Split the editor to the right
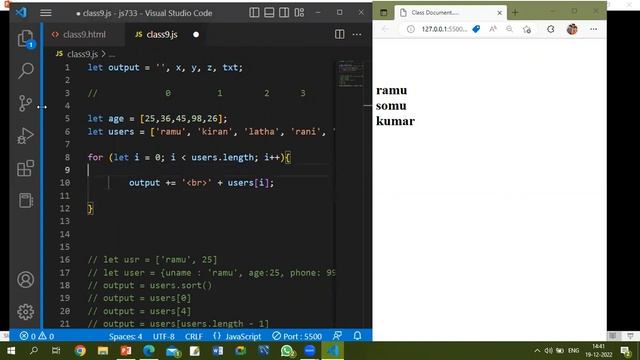640x360 pixels. point(340,34)
